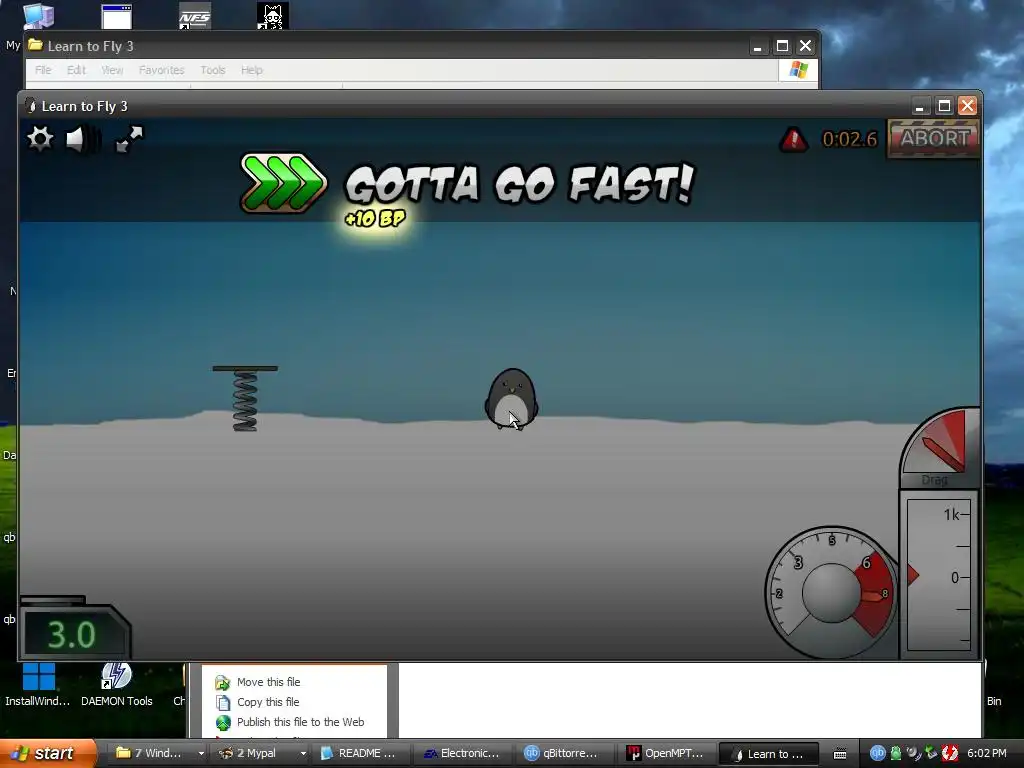Open File menu in Explorer window
Screen dimensions: 1024x768
[x=43, y=70]
